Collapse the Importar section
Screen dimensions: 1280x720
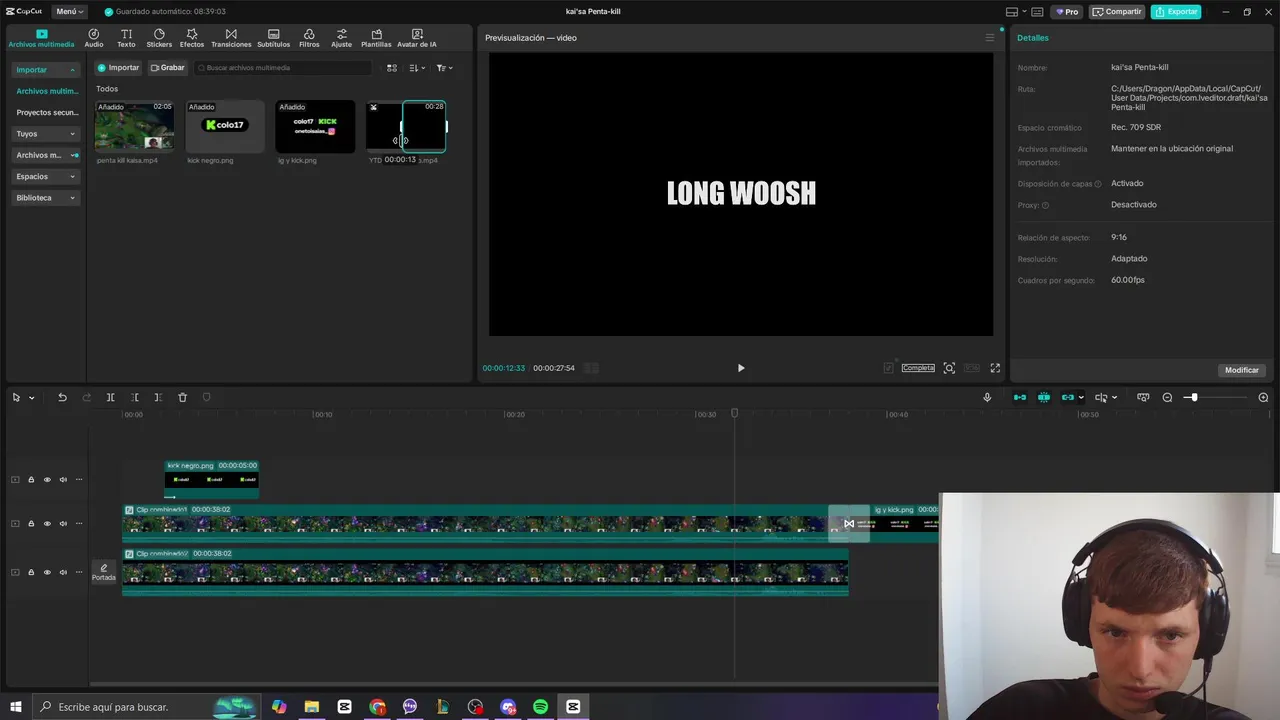pyautogui.click(x=45, y=70)
